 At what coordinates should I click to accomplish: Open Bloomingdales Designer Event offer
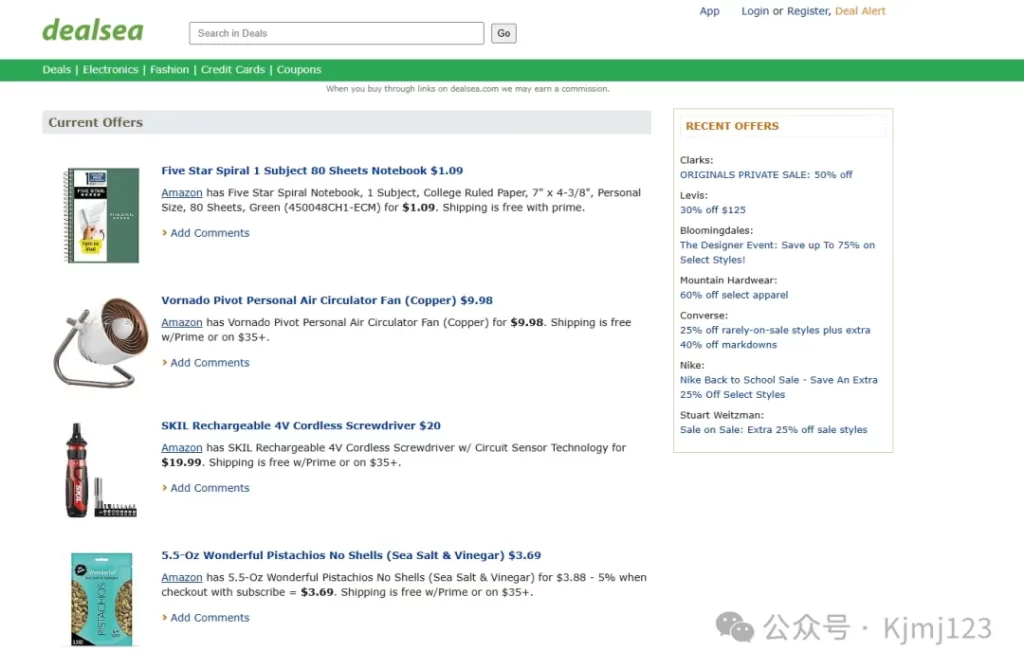[x=777, y=253]
